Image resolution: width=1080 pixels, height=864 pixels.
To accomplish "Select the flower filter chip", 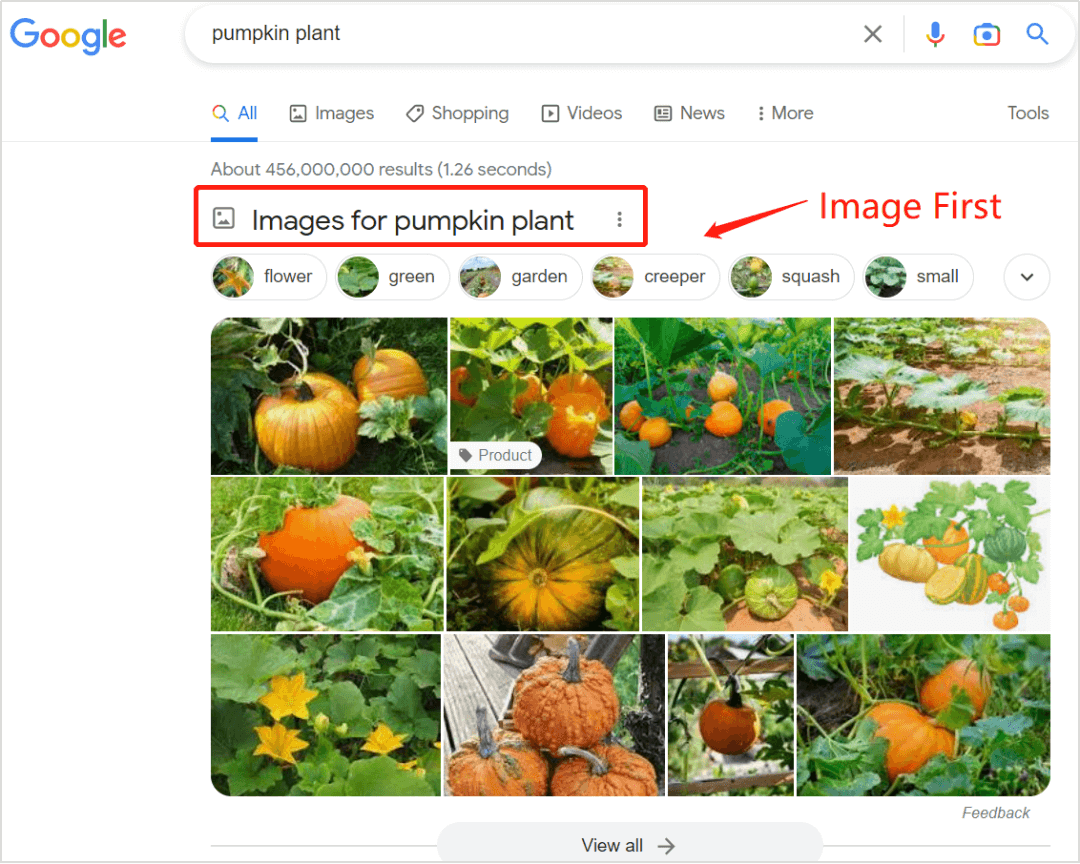I will click(x=269, y=277).
